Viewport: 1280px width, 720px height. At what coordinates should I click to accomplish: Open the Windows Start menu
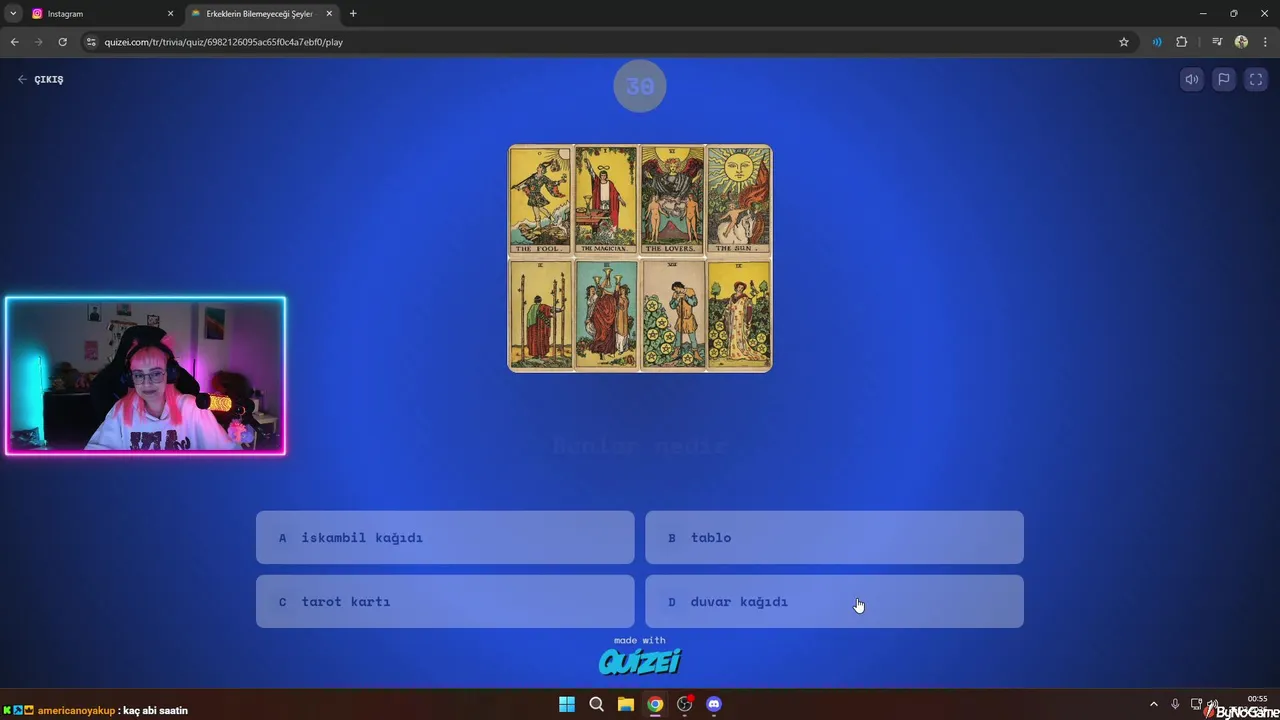tap(567, 704)
